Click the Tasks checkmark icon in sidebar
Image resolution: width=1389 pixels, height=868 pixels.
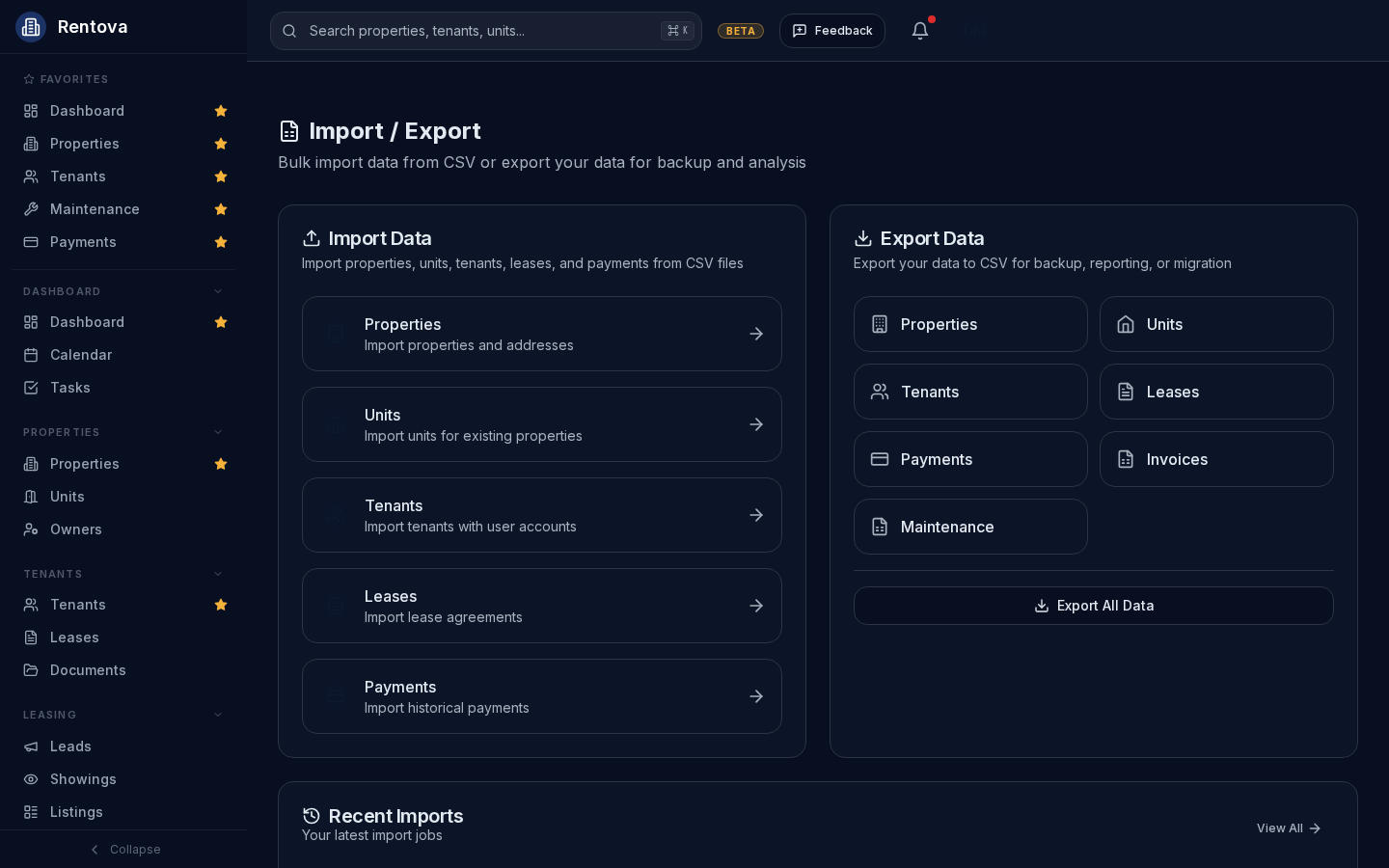(31, 388)
